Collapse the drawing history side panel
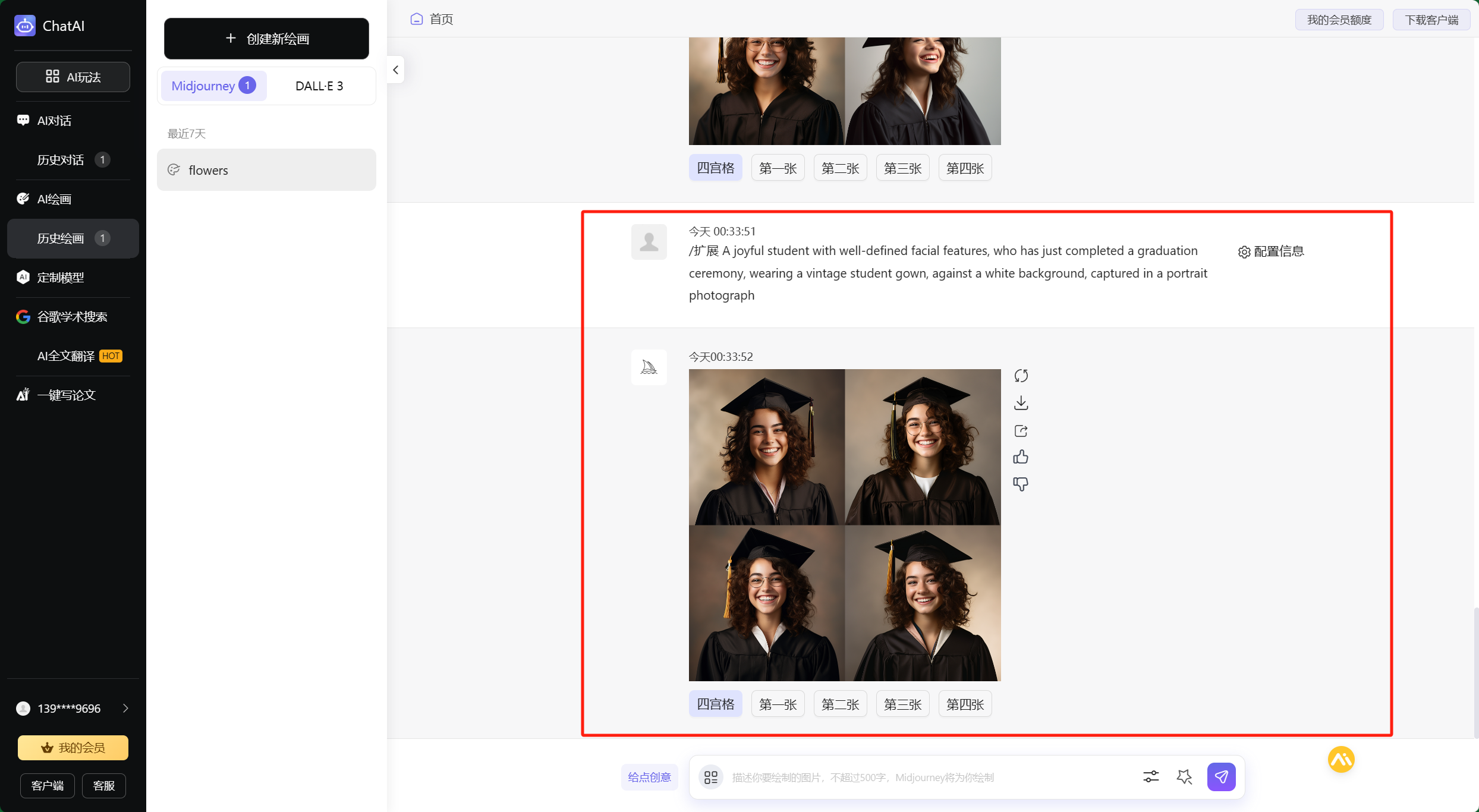The image size is (1479, 812). click(396, 70)
